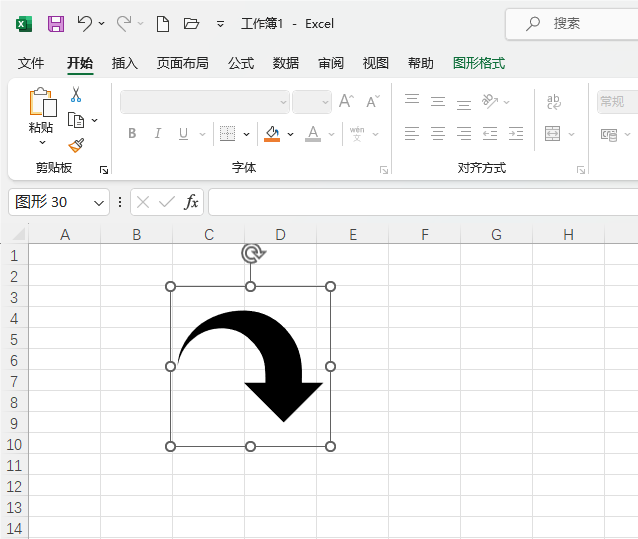Click the fill color paint bucket swatch
The width and height of the screenshot is (638, 539).
click(272, 134)
